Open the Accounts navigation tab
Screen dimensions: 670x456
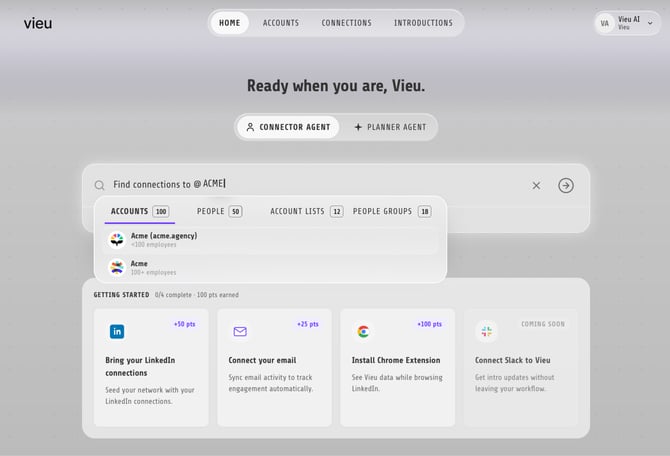[281, 23]
